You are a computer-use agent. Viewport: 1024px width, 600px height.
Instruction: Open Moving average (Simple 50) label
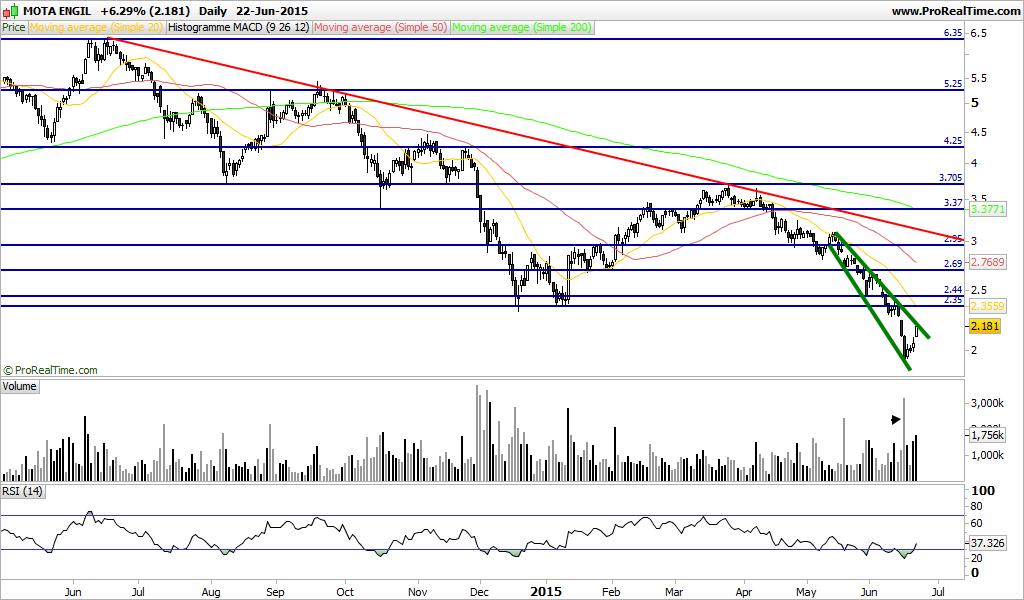[x=381, y=27]
